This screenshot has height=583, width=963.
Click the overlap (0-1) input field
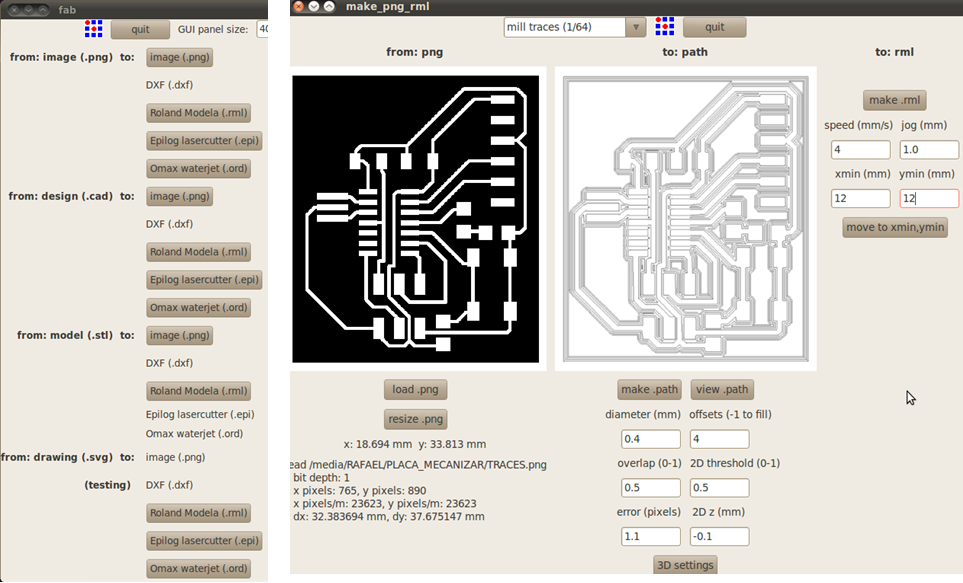tap(650, 488)
